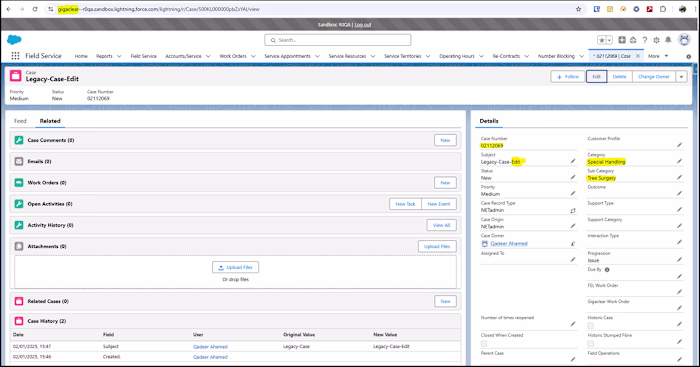Edit the Sub Category pencil icon
This screenshot has height=367, width=700.
(x=679, y=177)
